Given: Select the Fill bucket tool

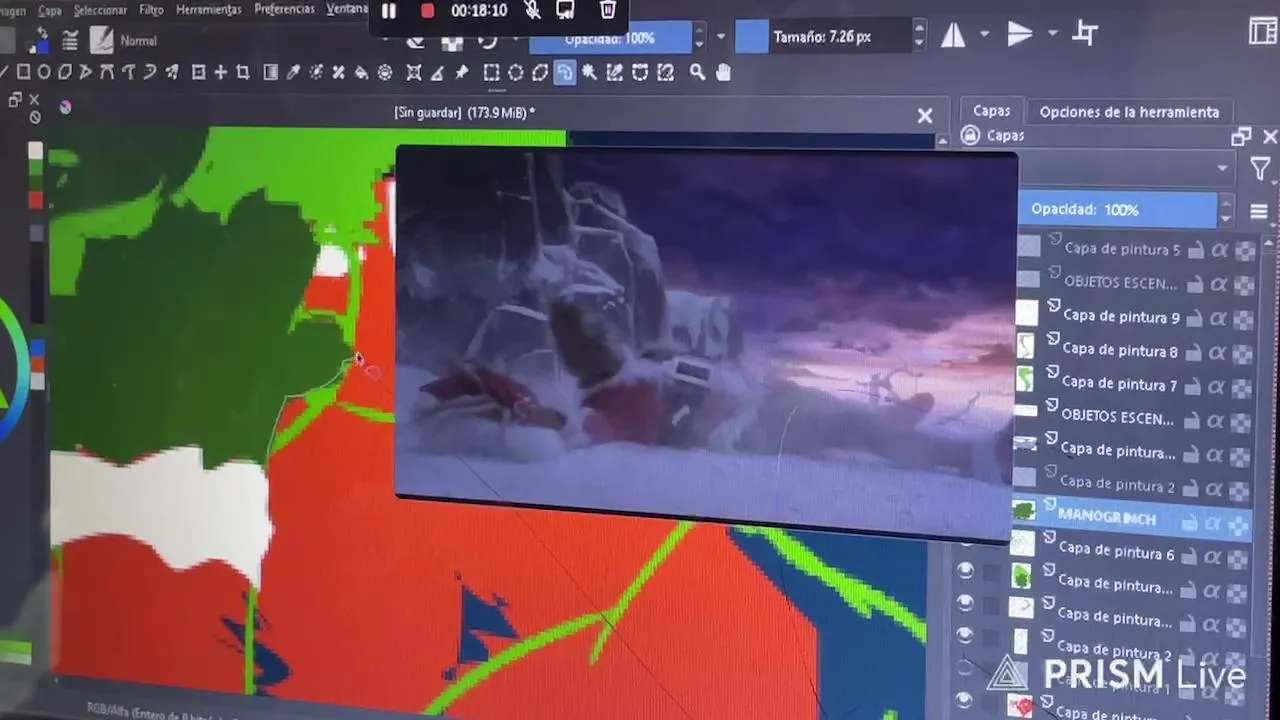Looking at the screenshot, I should click(x=361, y=72).
